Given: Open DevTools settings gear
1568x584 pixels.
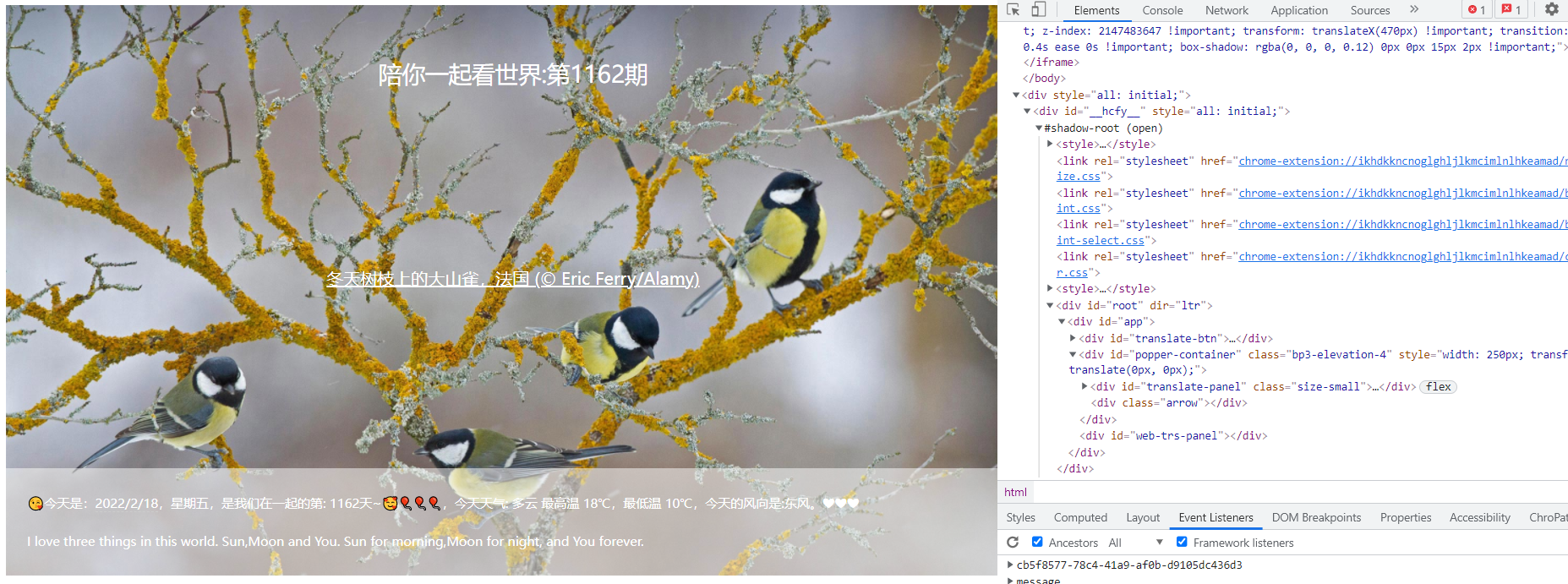Looking at the screenshot, I should 1552,9.
